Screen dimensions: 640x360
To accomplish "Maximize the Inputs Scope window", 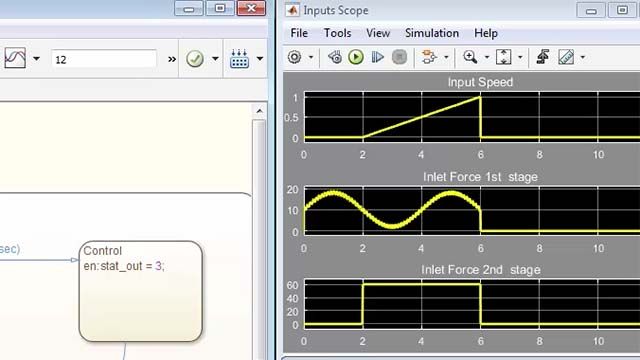I will coord(622,10).
